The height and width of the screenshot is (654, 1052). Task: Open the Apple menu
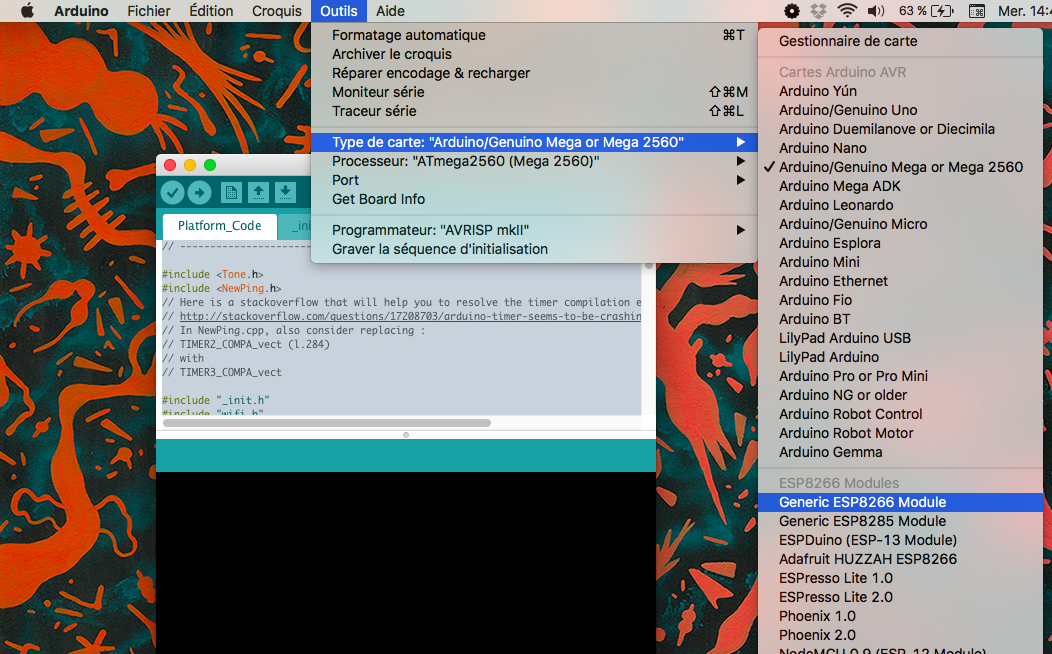pyautogui.click(x=27, y=11)
